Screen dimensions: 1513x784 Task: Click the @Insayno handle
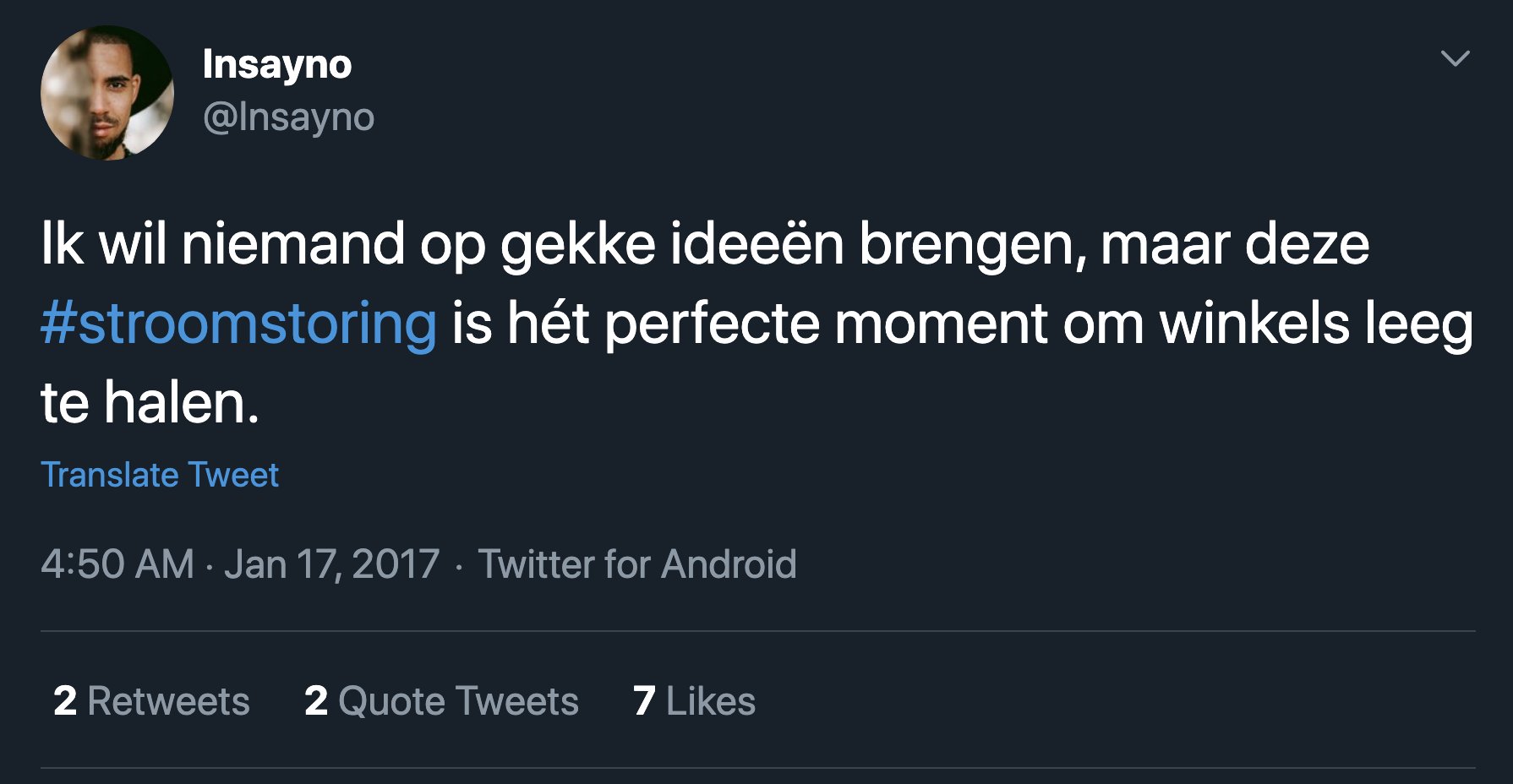tap(288, 117)
